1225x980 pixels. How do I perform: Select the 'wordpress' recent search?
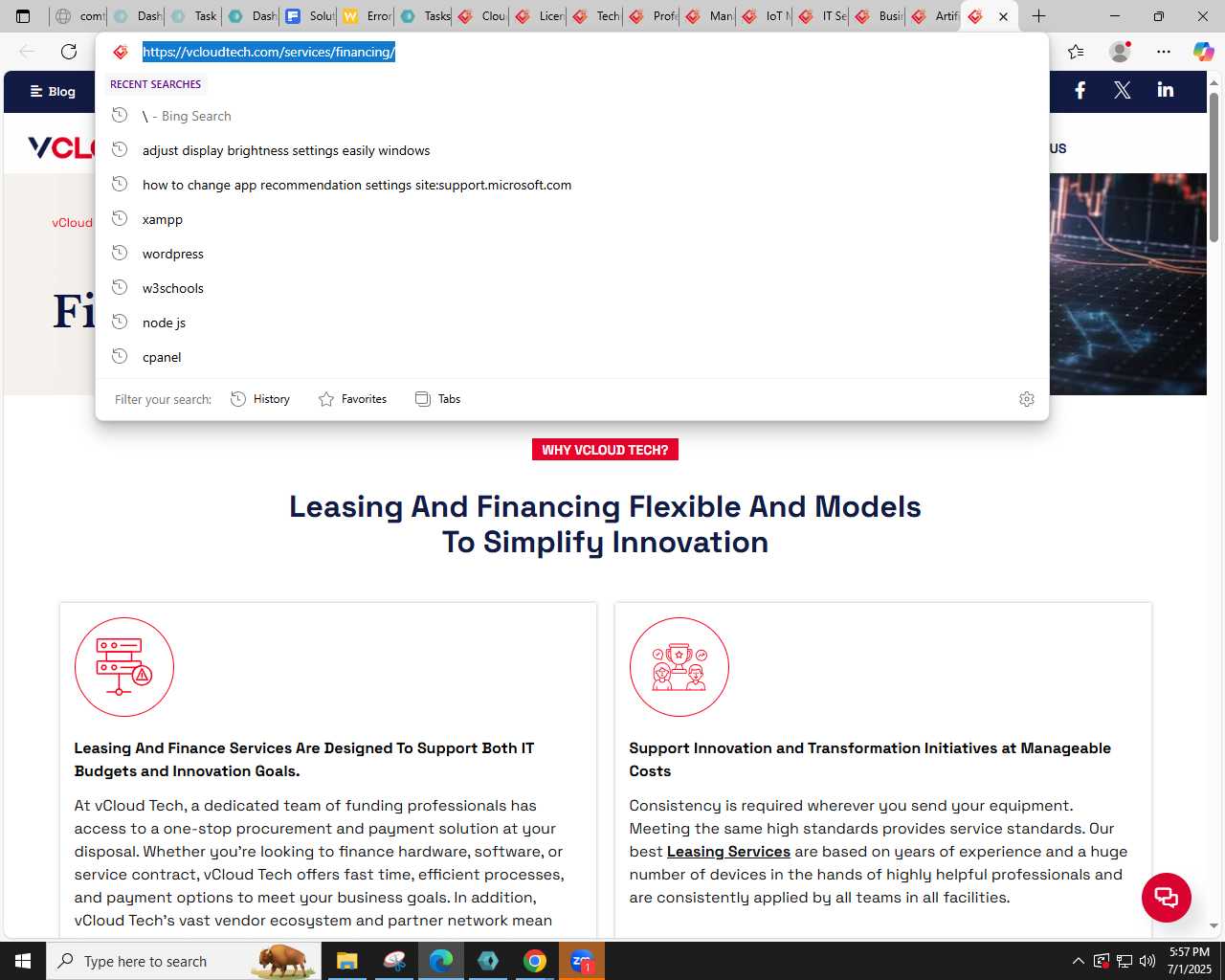point(572,254)
